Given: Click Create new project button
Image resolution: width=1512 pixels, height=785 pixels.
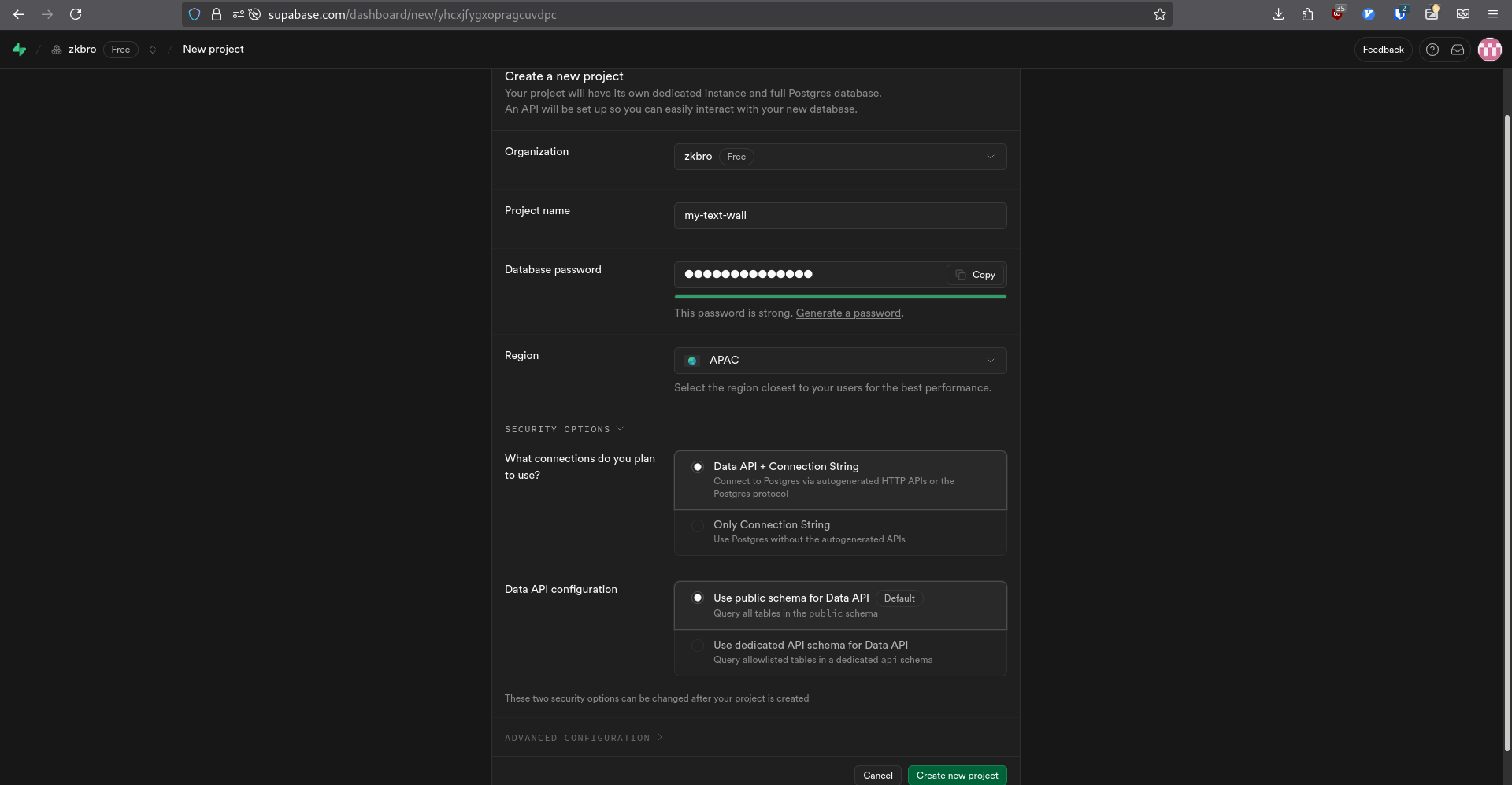Looking at the screenshot, I should click(x=957, y=776).
